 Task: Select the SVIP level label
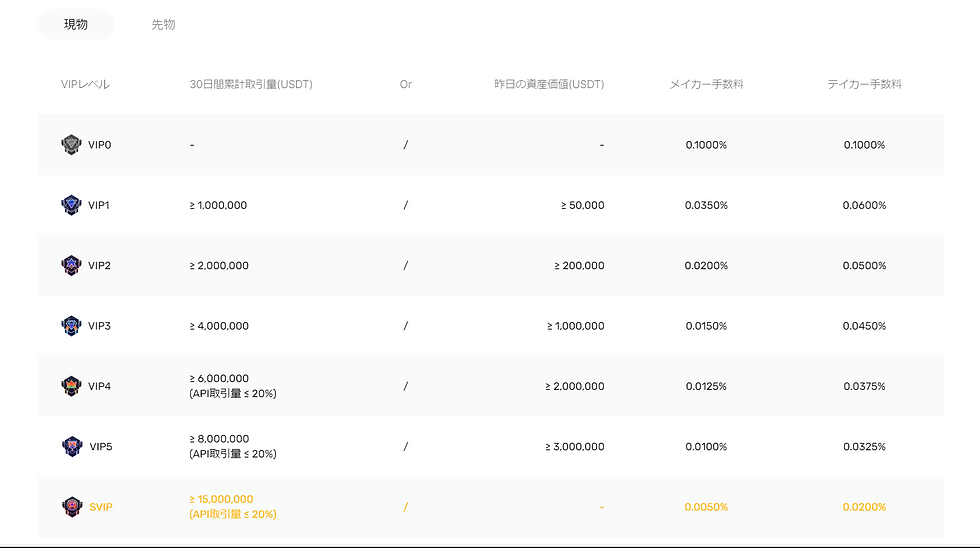click(100, 507)
